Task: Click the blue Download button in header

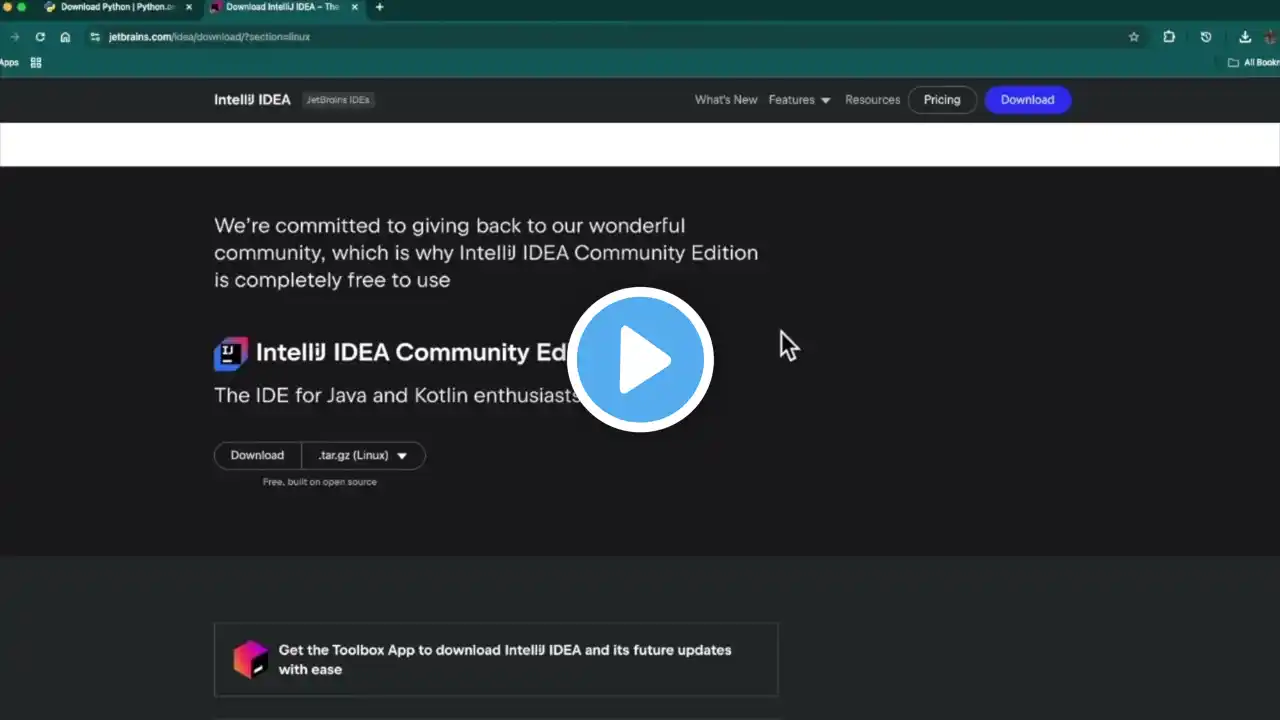Action: click(x=1028, y=100)
